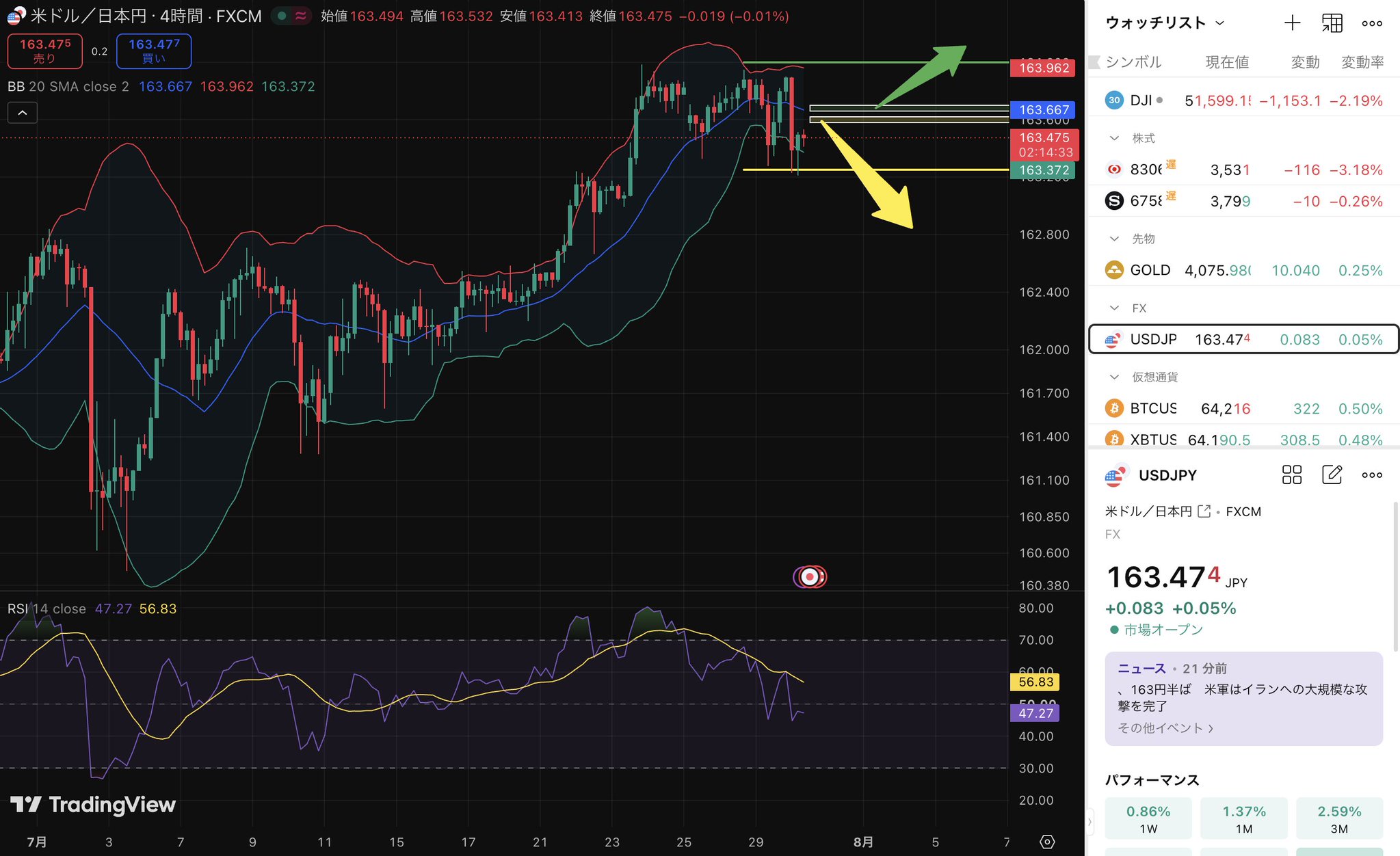This screenshot has width=1400, height=856.
Task: Select the 3M performance tile
Action: tap(1339, 818)
